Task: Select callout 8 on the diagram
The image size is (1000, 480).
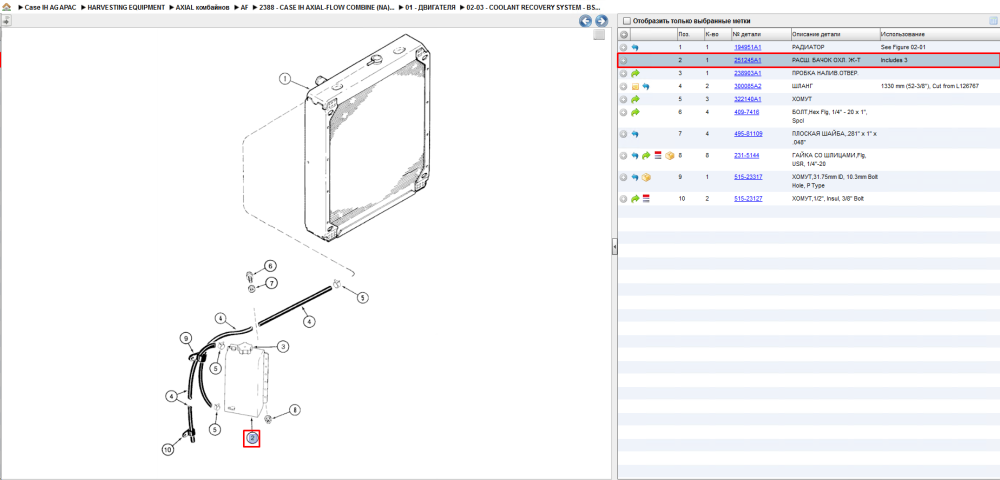Action: (x=293, y=411)
